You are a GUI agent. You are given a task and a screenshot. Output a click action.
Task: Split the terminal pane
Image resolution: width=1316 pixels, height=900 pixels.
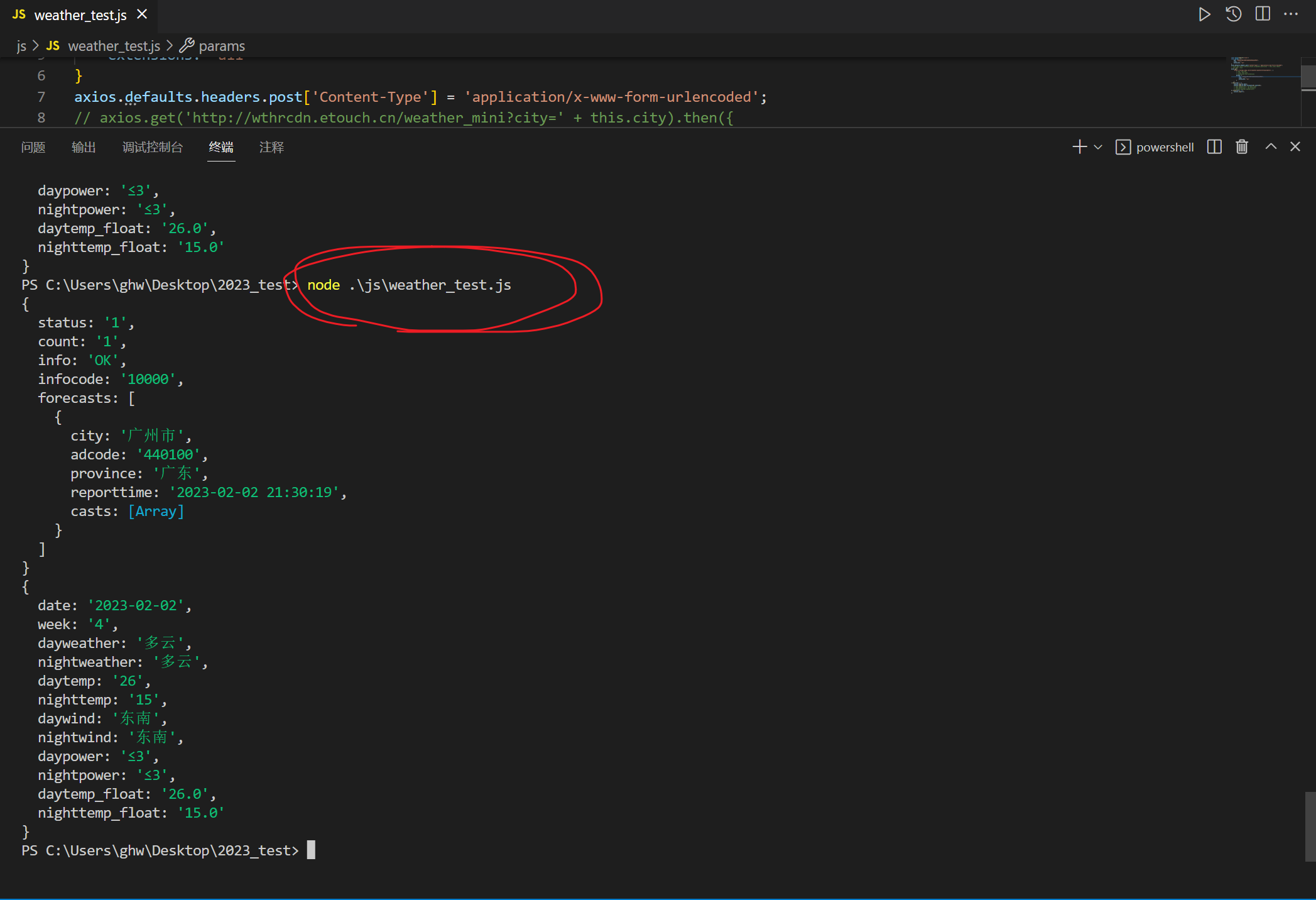tap(1214, 147)
